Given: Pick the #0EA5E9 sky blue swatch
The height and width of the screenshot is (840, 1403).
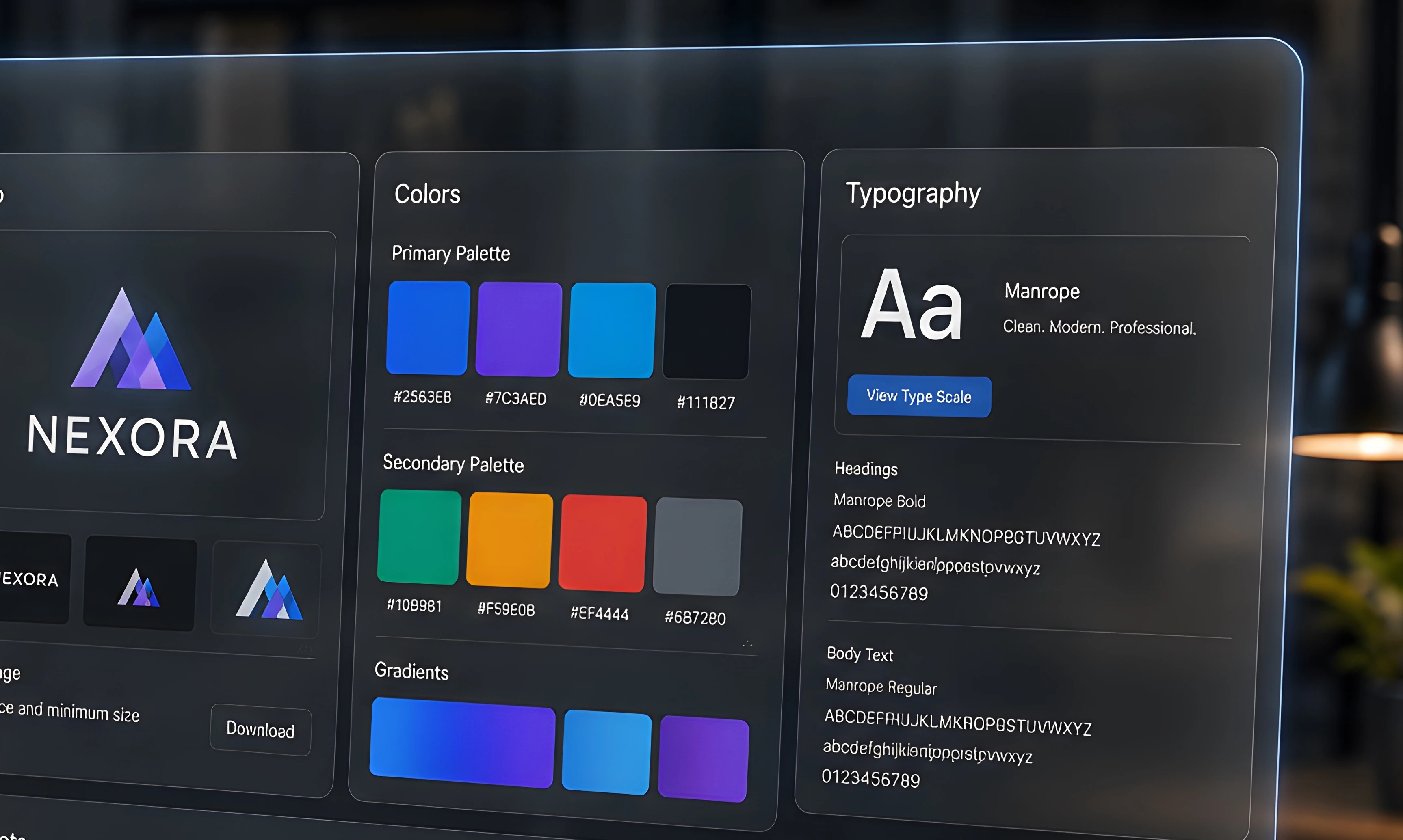Looking at the screenshot, I should pos(612,330).
